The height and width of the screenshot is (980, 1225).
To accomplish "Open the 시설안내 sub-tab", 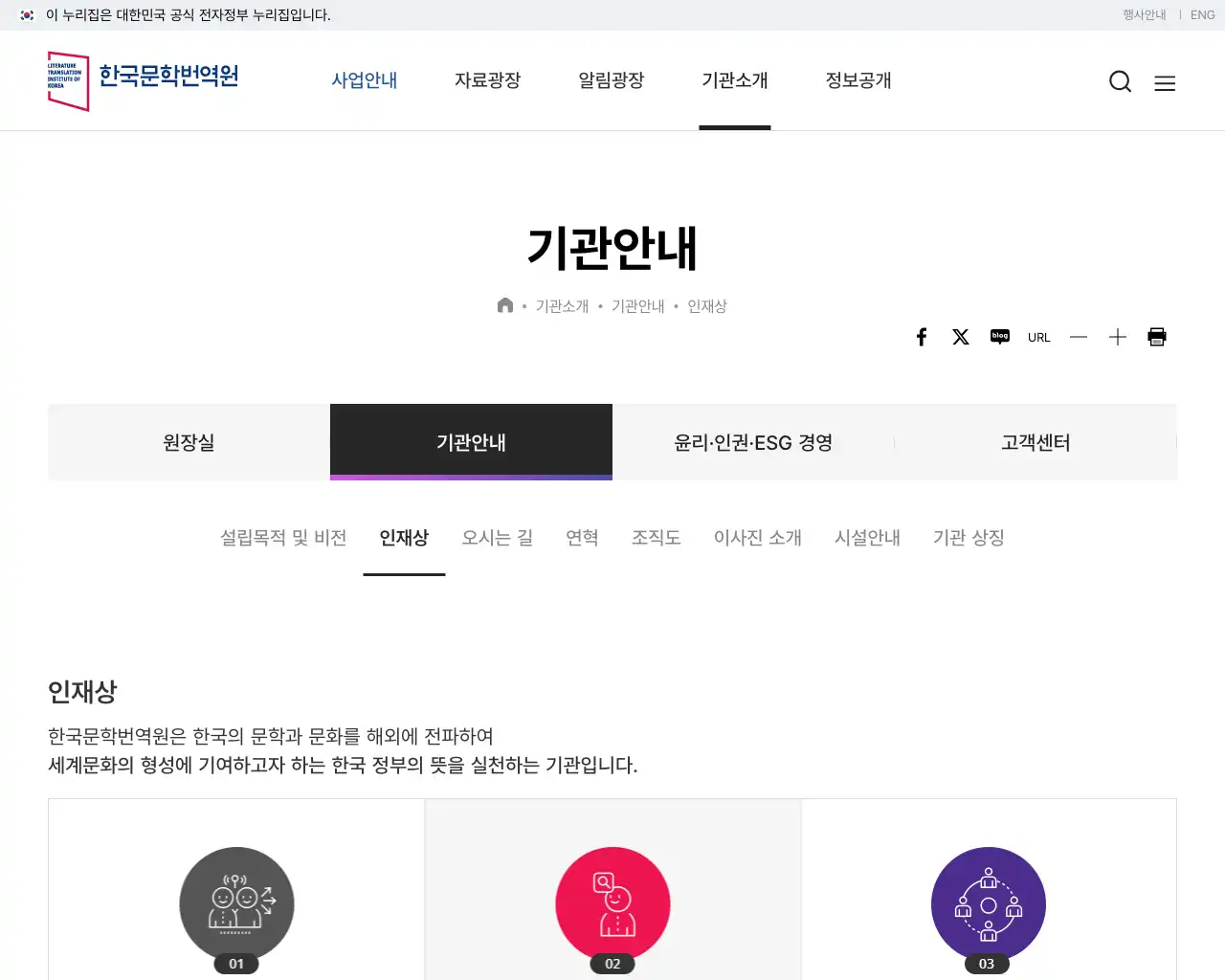I will click(867, 538).
